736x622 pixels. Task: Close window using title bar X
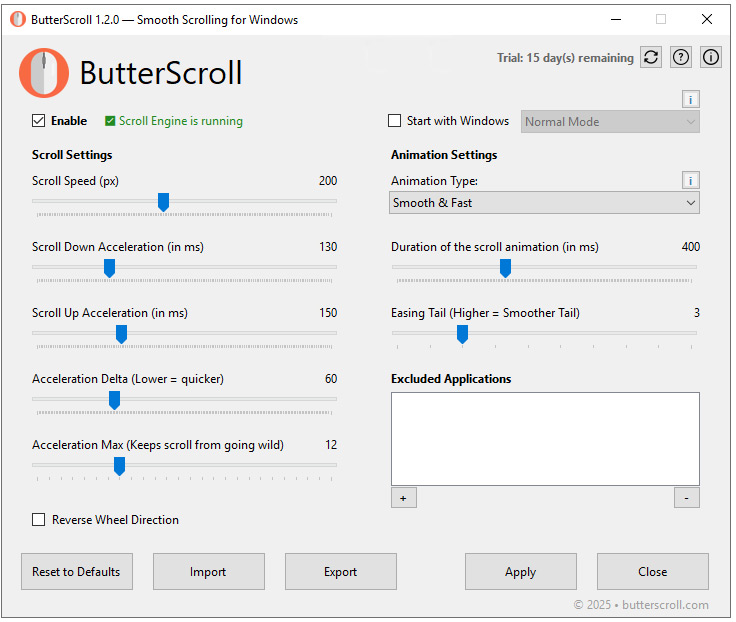pyautogui.click(x=707, y=19)
